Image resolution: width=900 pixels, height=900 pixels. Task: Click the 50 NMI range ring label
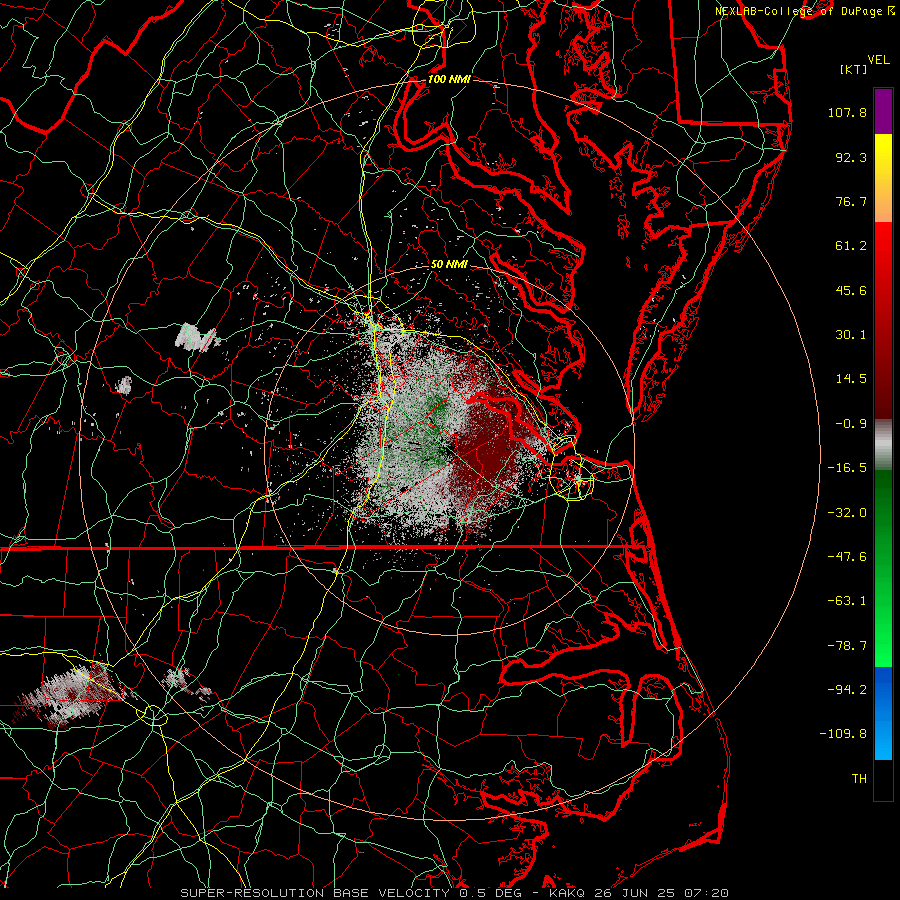(449, 265)
